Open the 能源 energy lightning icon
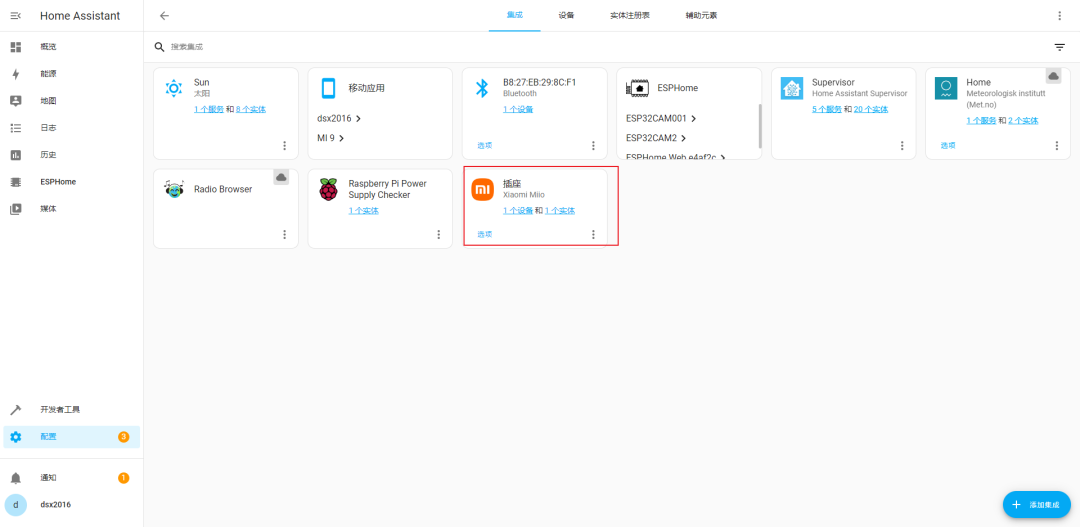 [x=16, y=74]
